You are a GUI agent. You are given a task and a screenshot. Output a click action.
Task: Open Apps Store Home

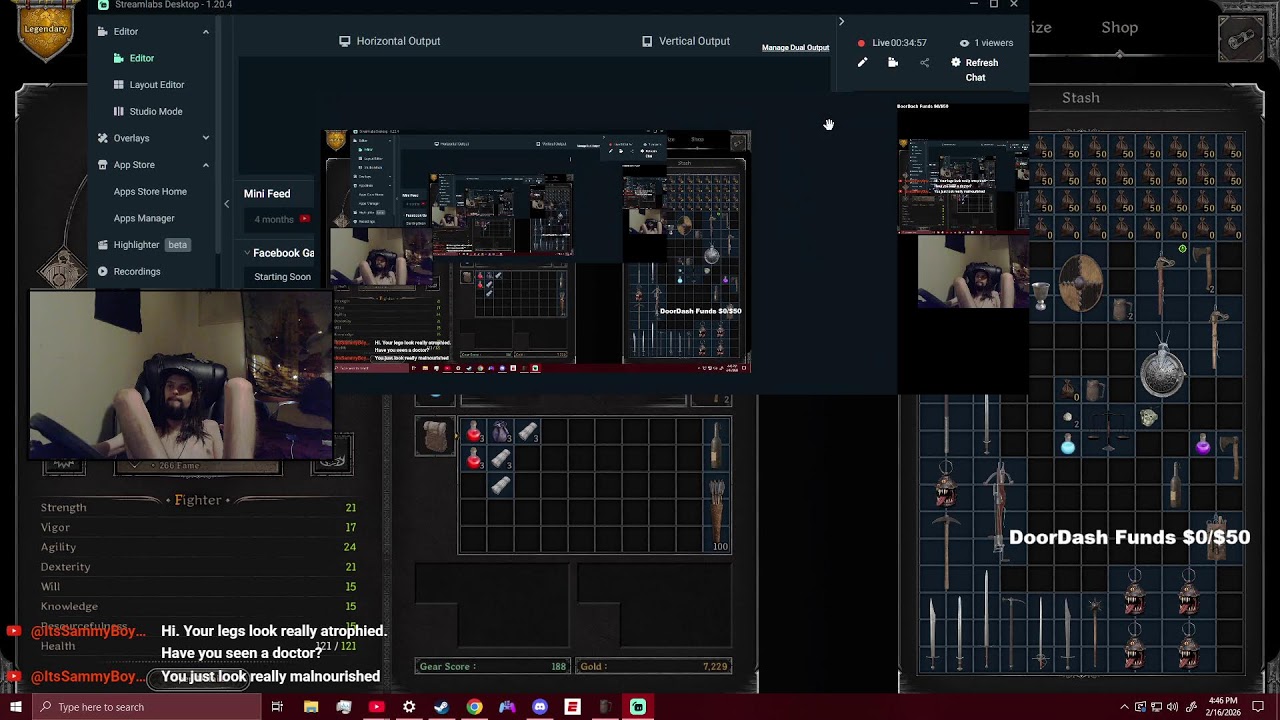pyautogui.click(x=150, y=191)
